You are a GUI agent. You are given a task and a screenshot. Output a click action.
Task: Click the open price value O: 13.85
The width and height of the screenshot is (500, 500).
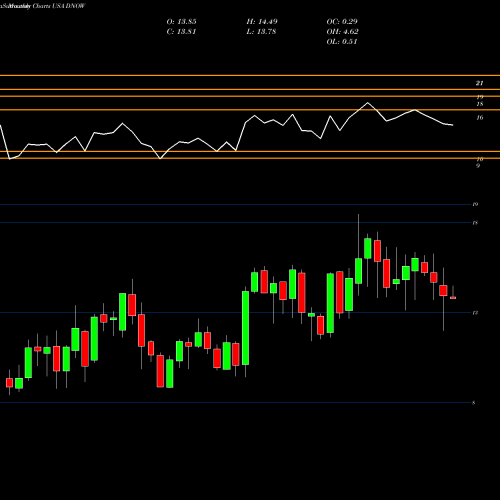tap(181, 22)
